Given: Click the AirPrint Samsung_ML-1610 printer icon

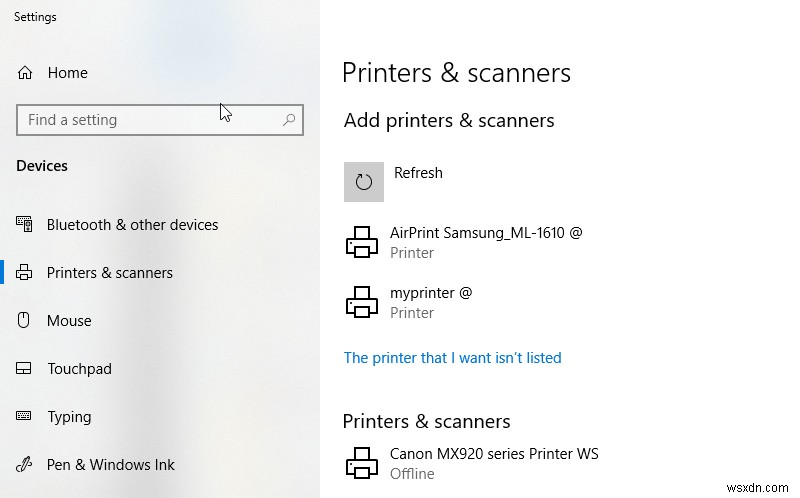Looking at the screenshot, I should click(362, 242).
